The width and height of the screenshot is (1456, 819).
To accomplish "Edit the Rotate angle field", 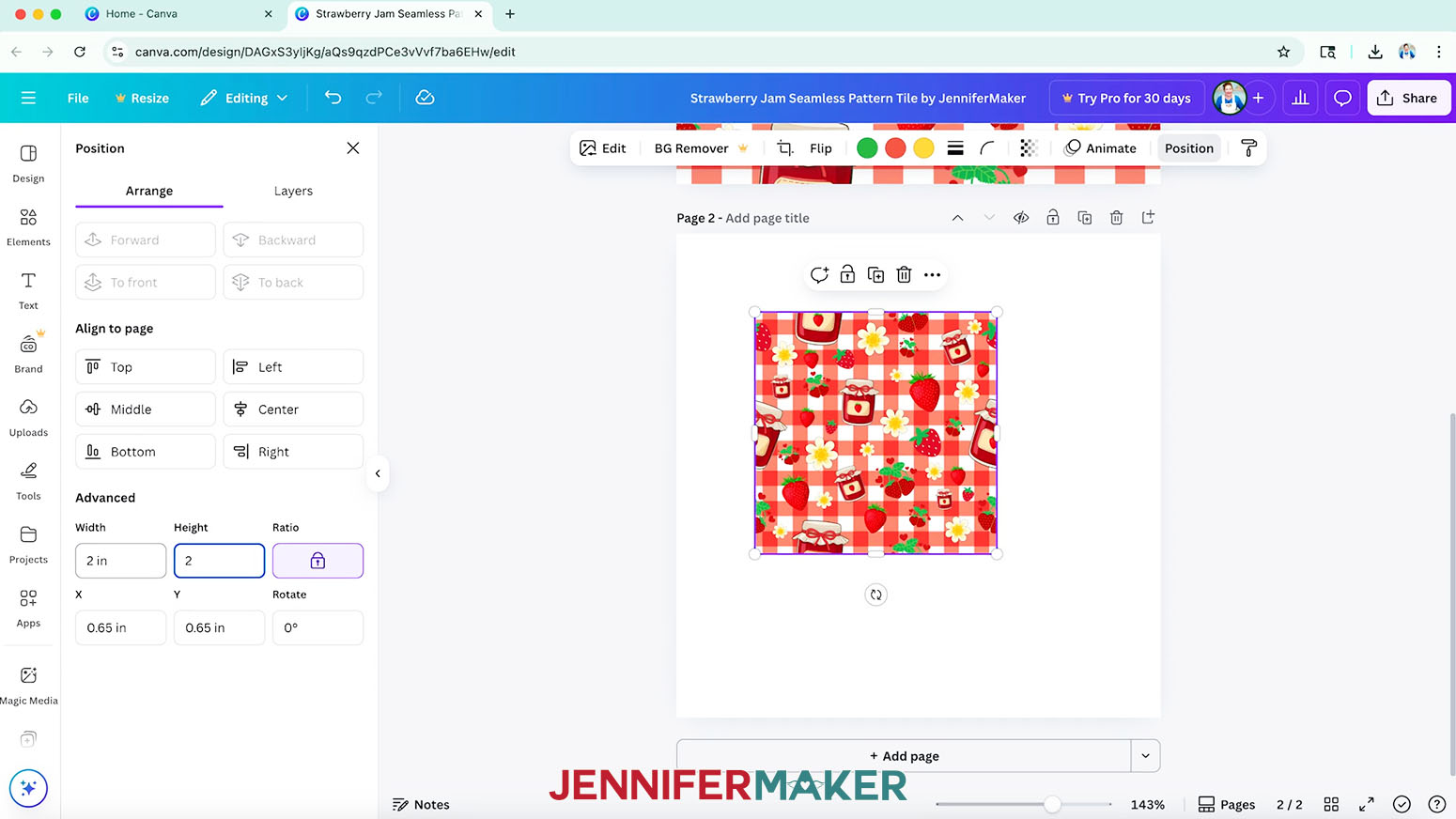I will (x=318, y=627).
